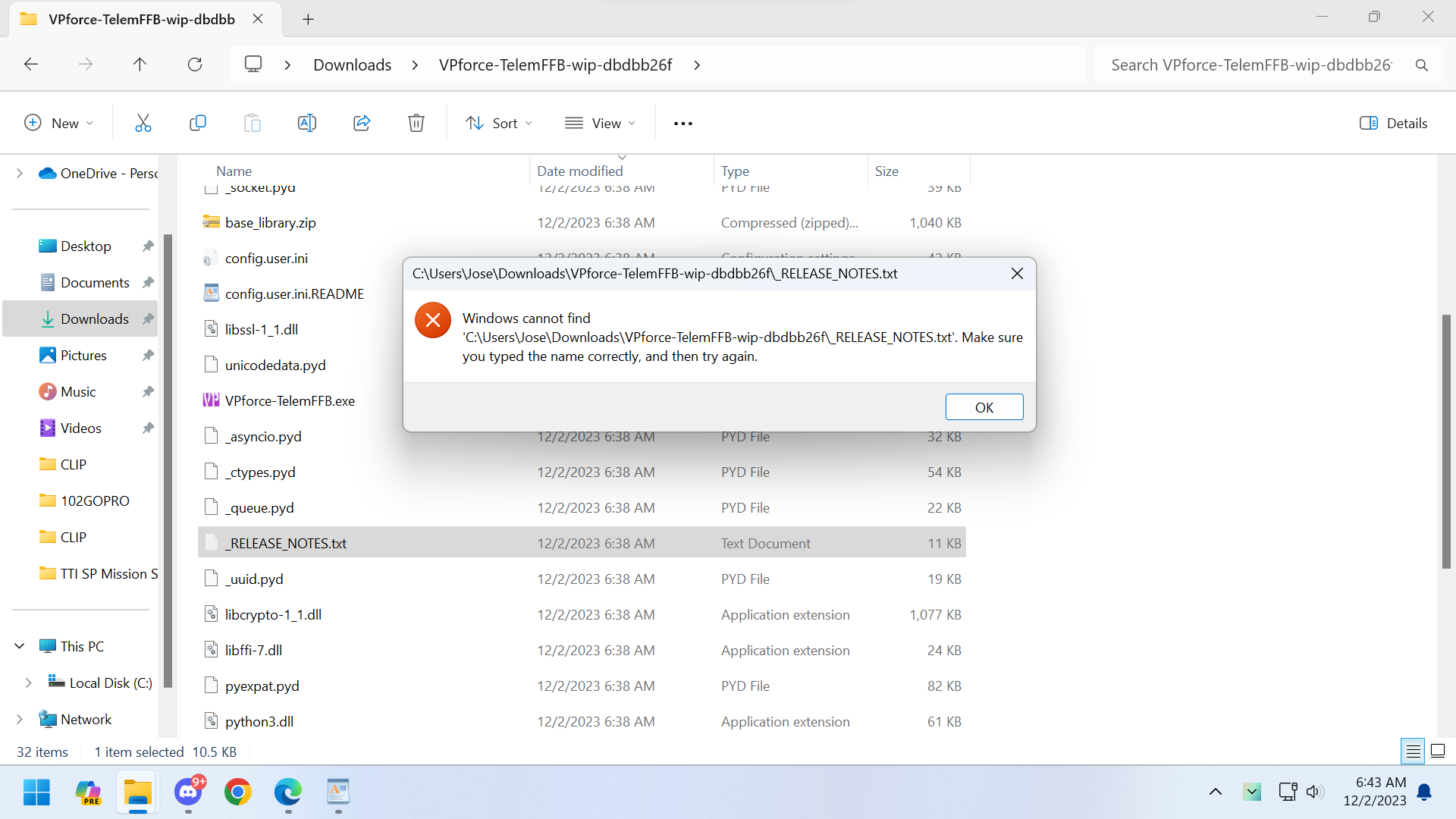Click the Delete trash icon
The height and width of the screenshot is (819, 1456).
[x=416, y=123]
